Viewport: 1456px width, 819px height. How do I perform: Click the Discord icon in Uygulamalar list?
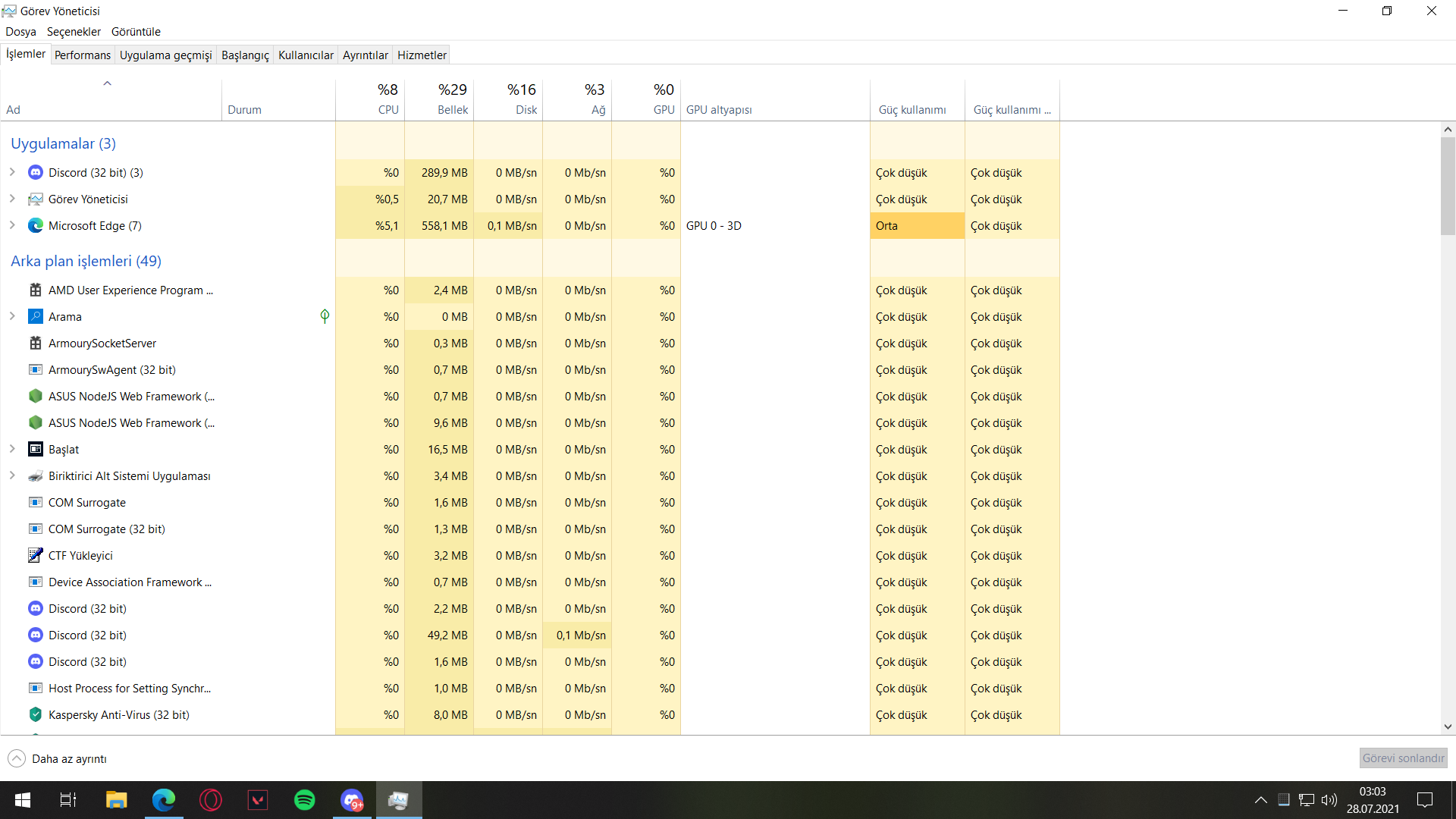pos(35,173)
